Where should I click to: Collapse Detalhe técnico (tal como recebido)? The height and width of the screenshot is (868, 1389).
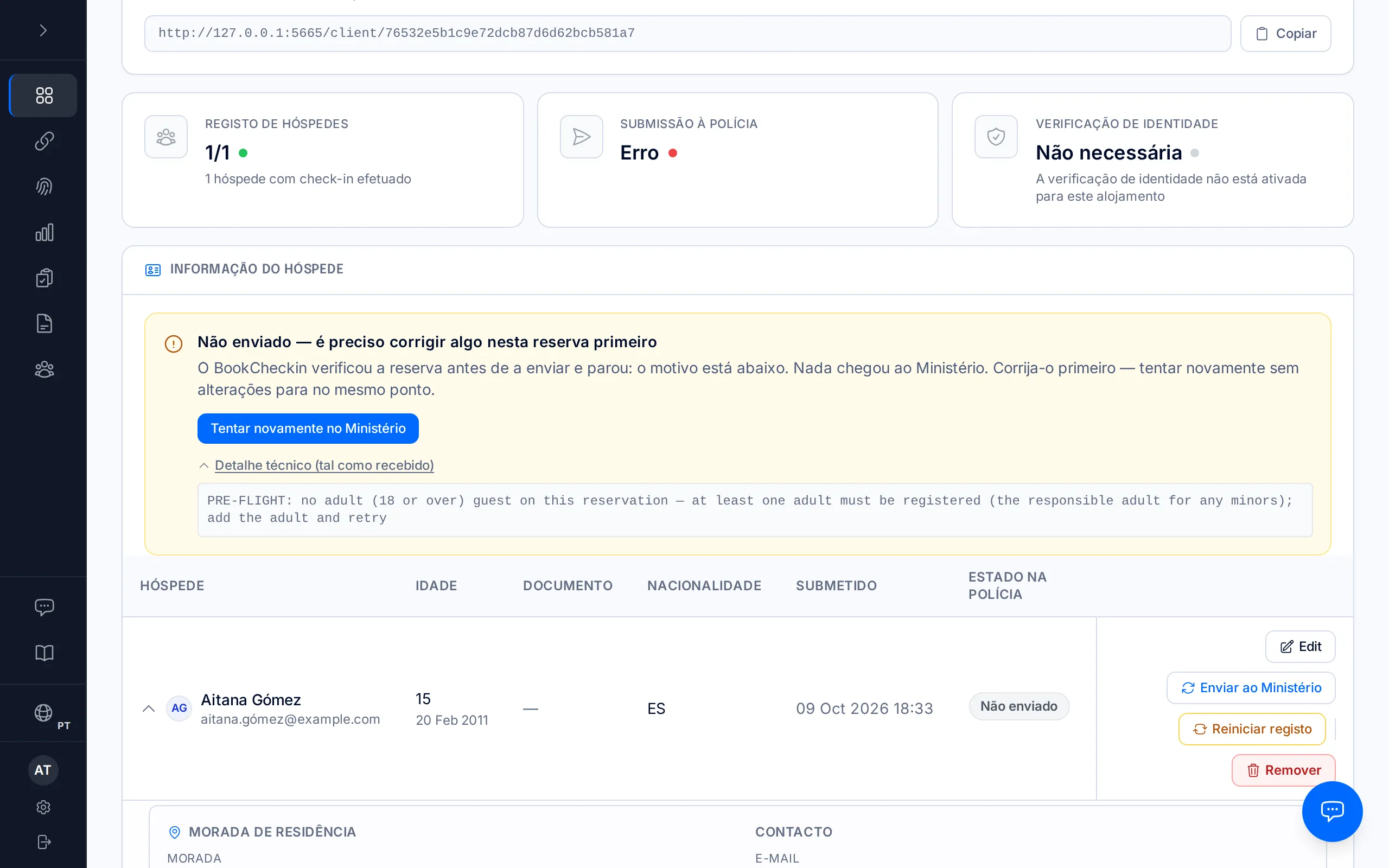click(324, 465)
